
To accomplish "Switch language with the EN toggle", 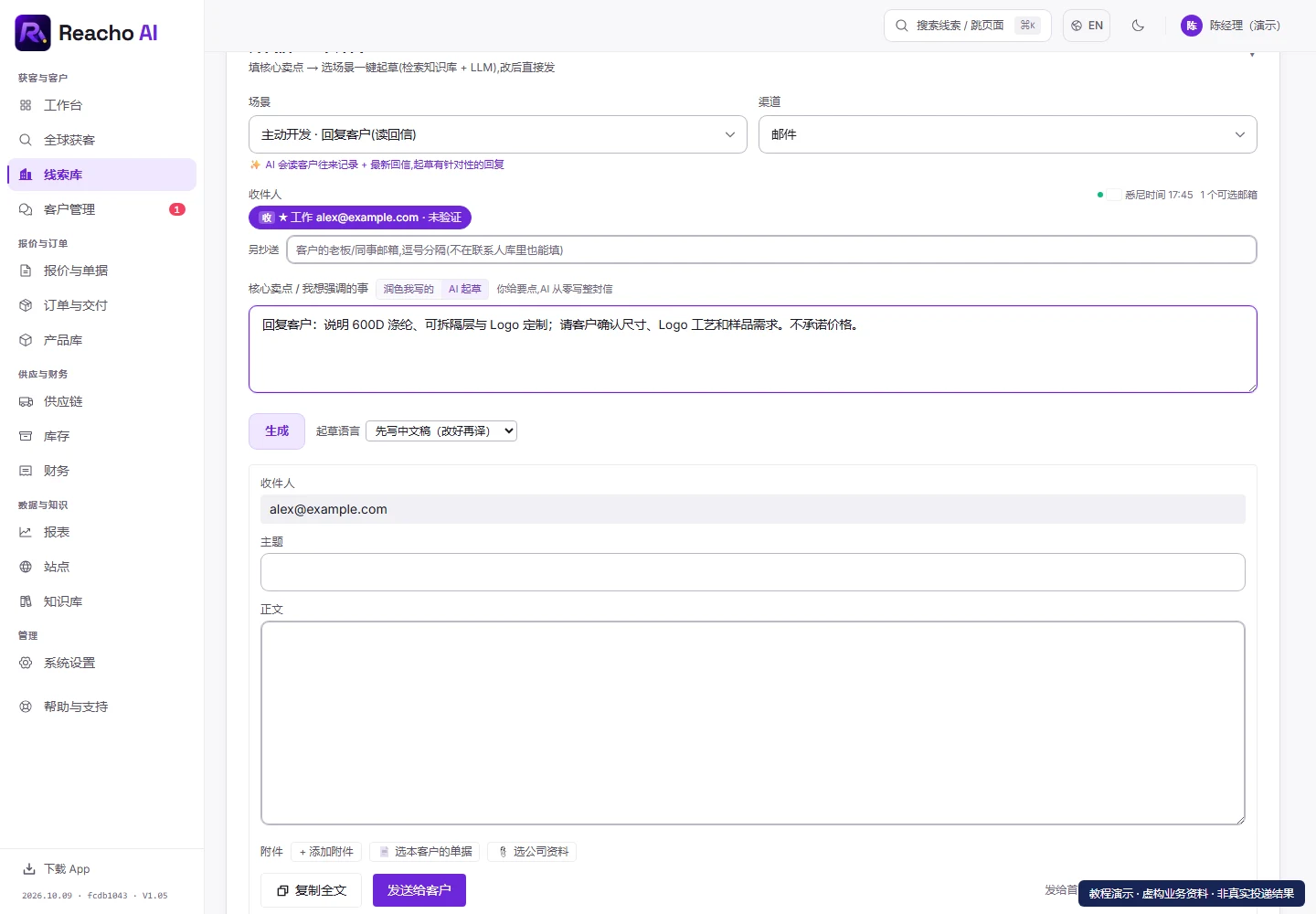I will pos(1087,26).
